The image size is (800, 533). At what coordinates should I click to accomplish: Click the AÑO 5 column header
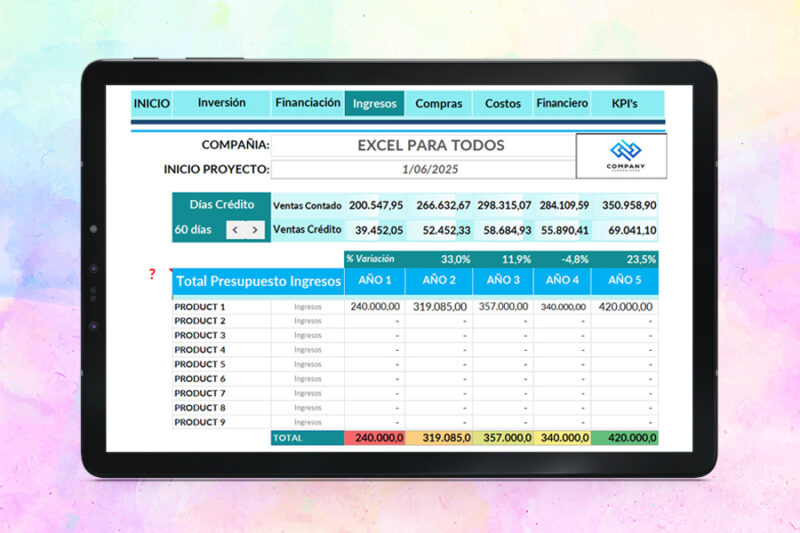click(625, 281)
